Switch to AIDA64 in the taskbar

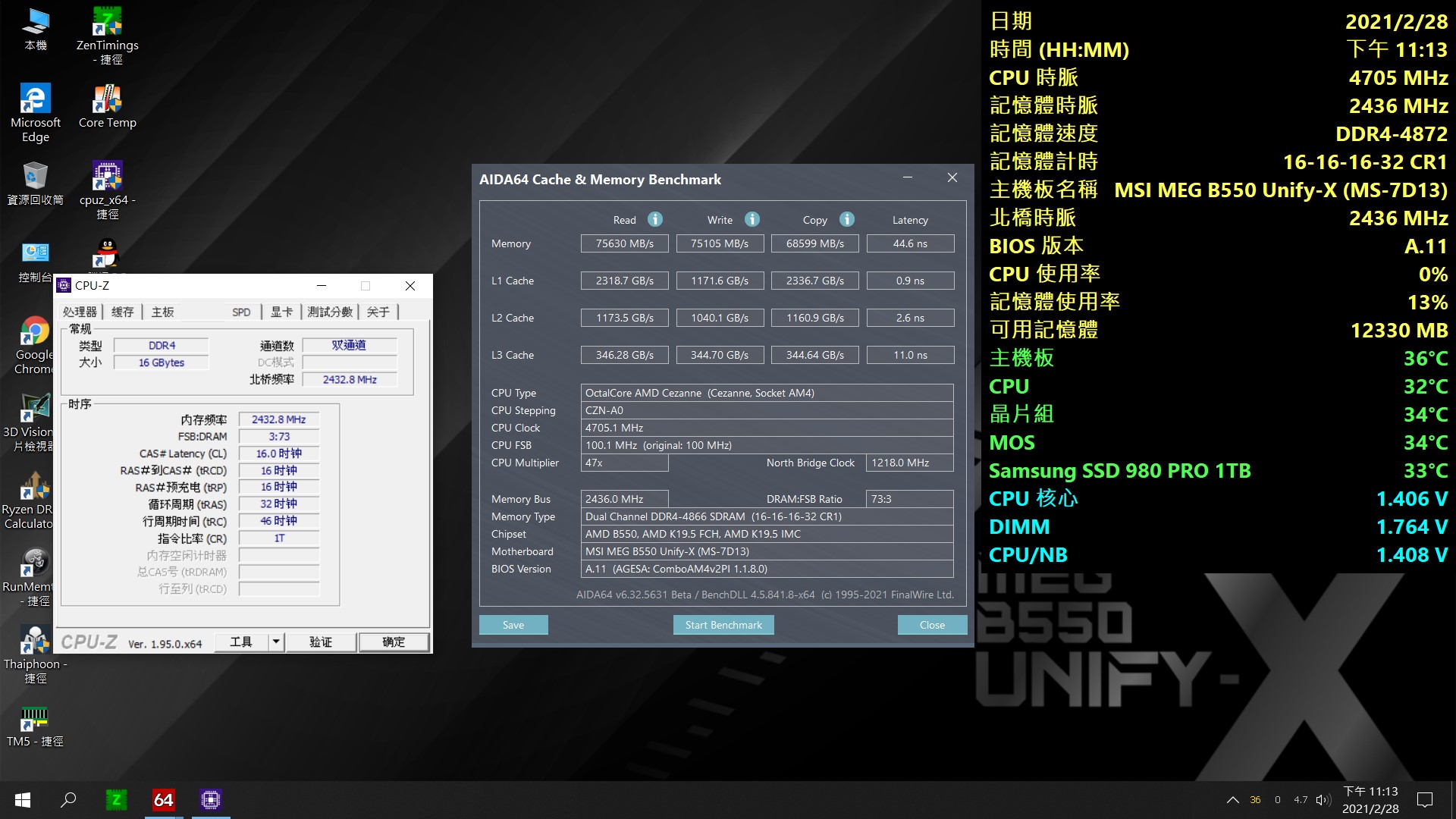[x=164, y=800]
